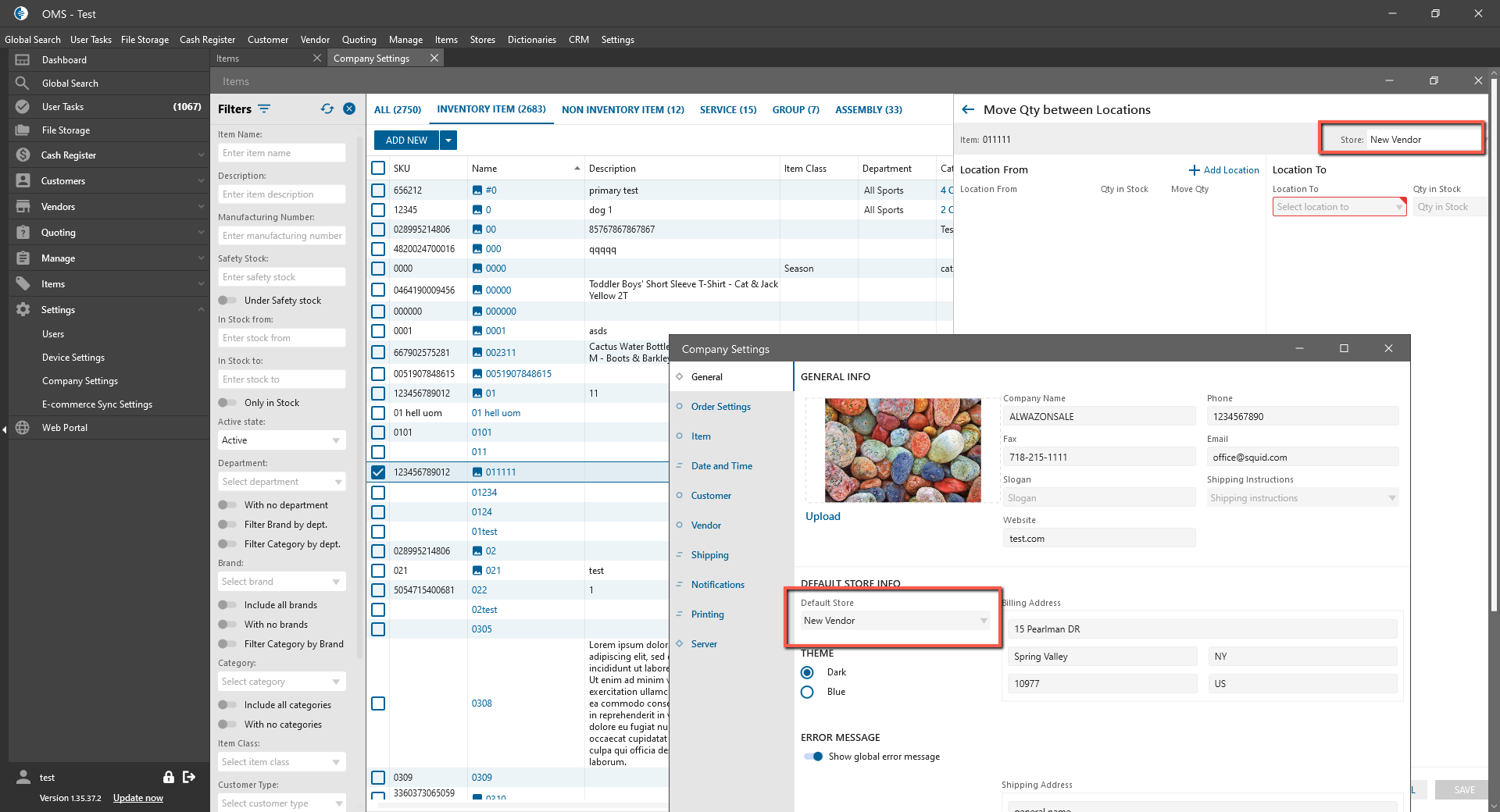The width and height of the screenshot is (1500, 812).
Task: Check the select-all checkbox in table header
Action: [378, 168]
